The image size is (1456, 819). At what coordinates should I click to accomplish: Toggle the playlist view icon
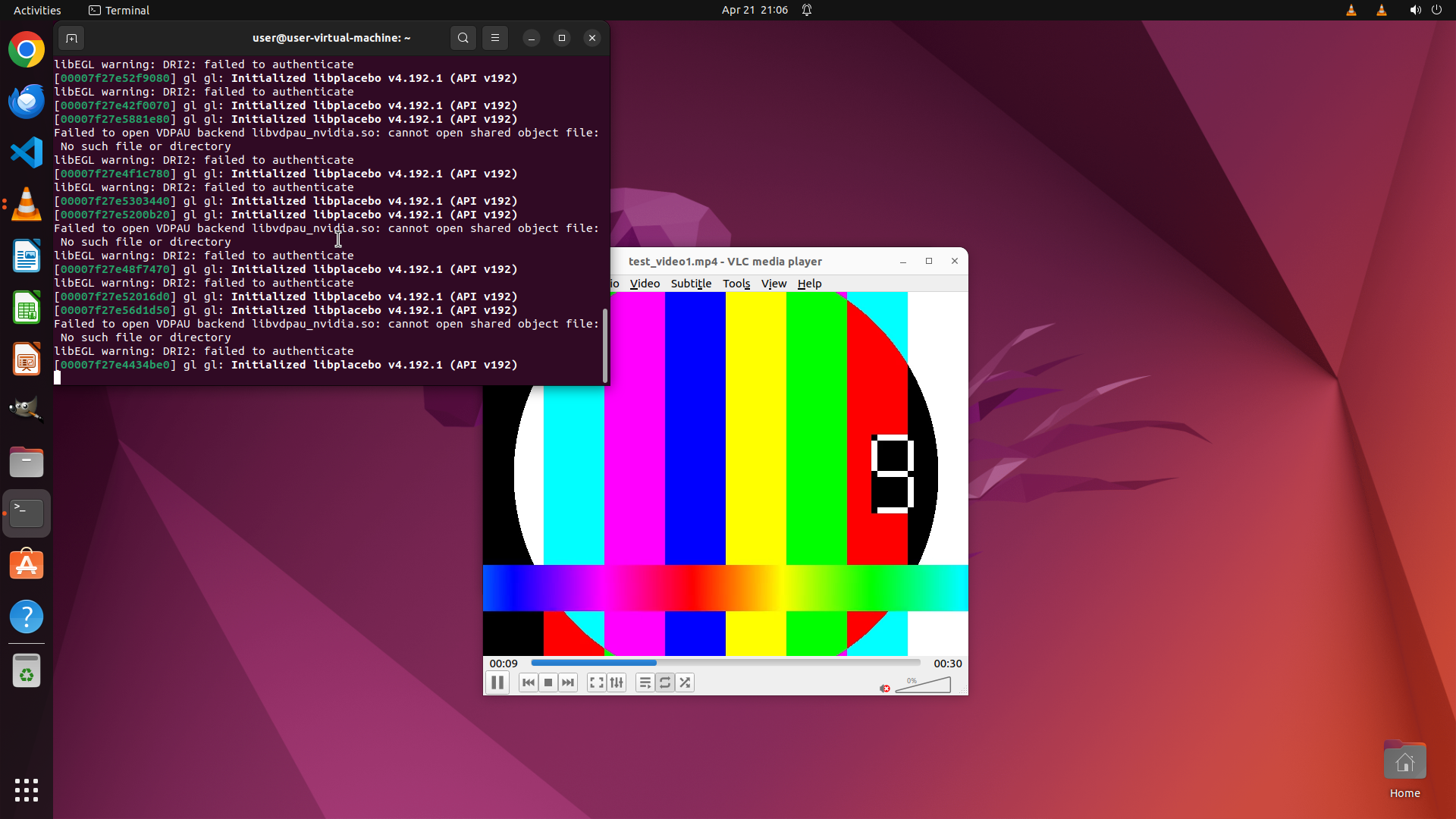click(645, 682)
